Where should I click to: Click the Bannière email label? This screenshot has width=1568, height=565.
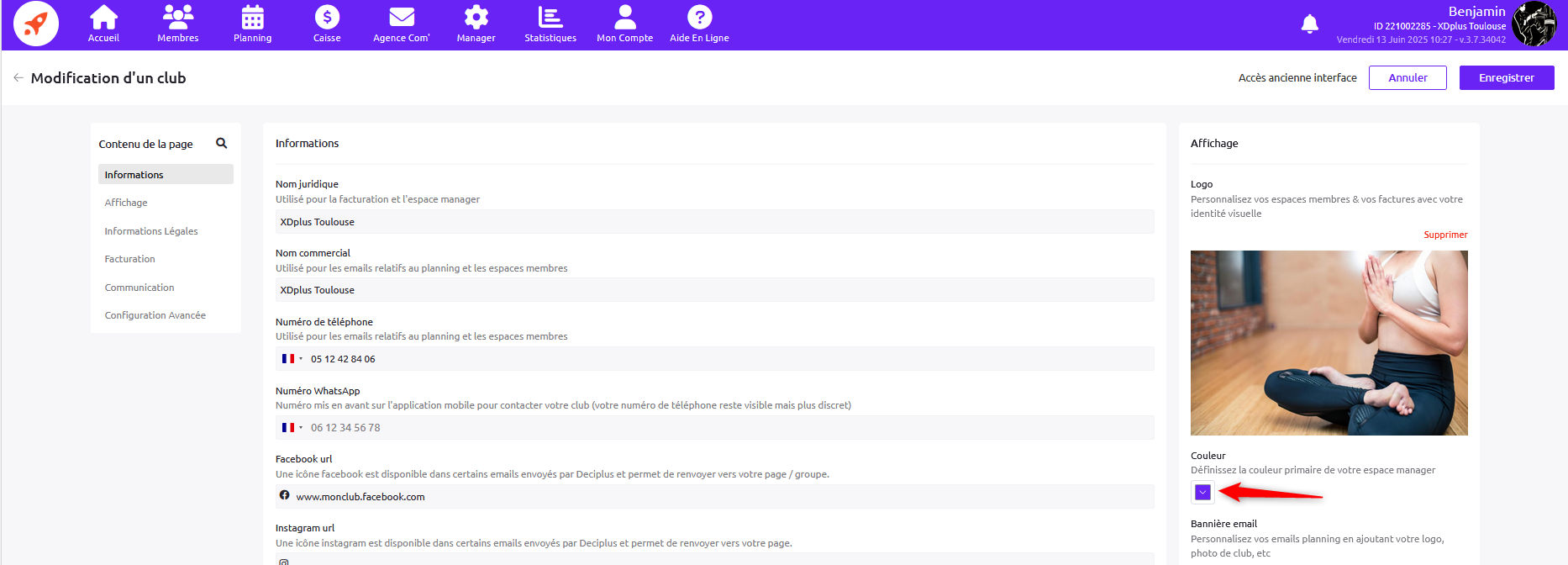coord(1223,524)
